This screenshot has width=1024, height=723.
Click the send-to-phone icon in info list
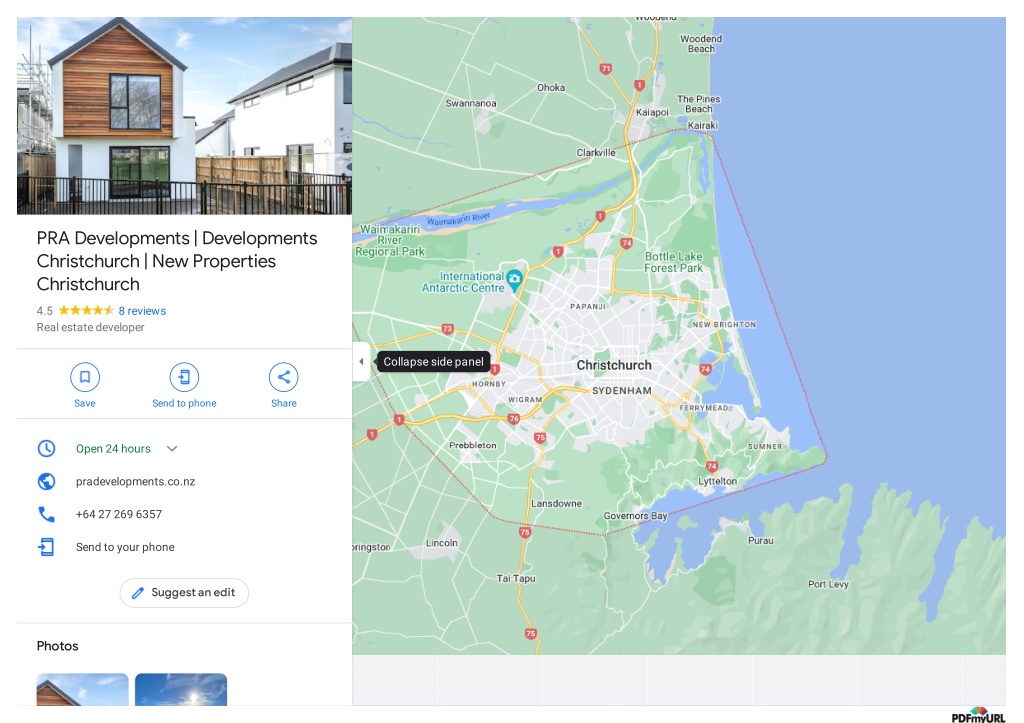[46, 547]
